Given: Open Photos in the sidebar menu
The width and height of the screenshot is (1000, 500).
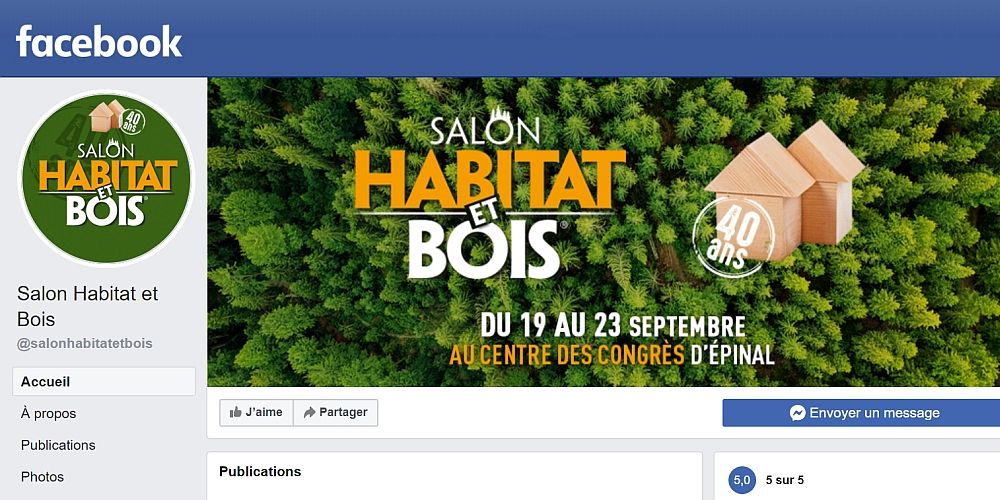Looking at the screenshot, I should (x=42, y=476).
